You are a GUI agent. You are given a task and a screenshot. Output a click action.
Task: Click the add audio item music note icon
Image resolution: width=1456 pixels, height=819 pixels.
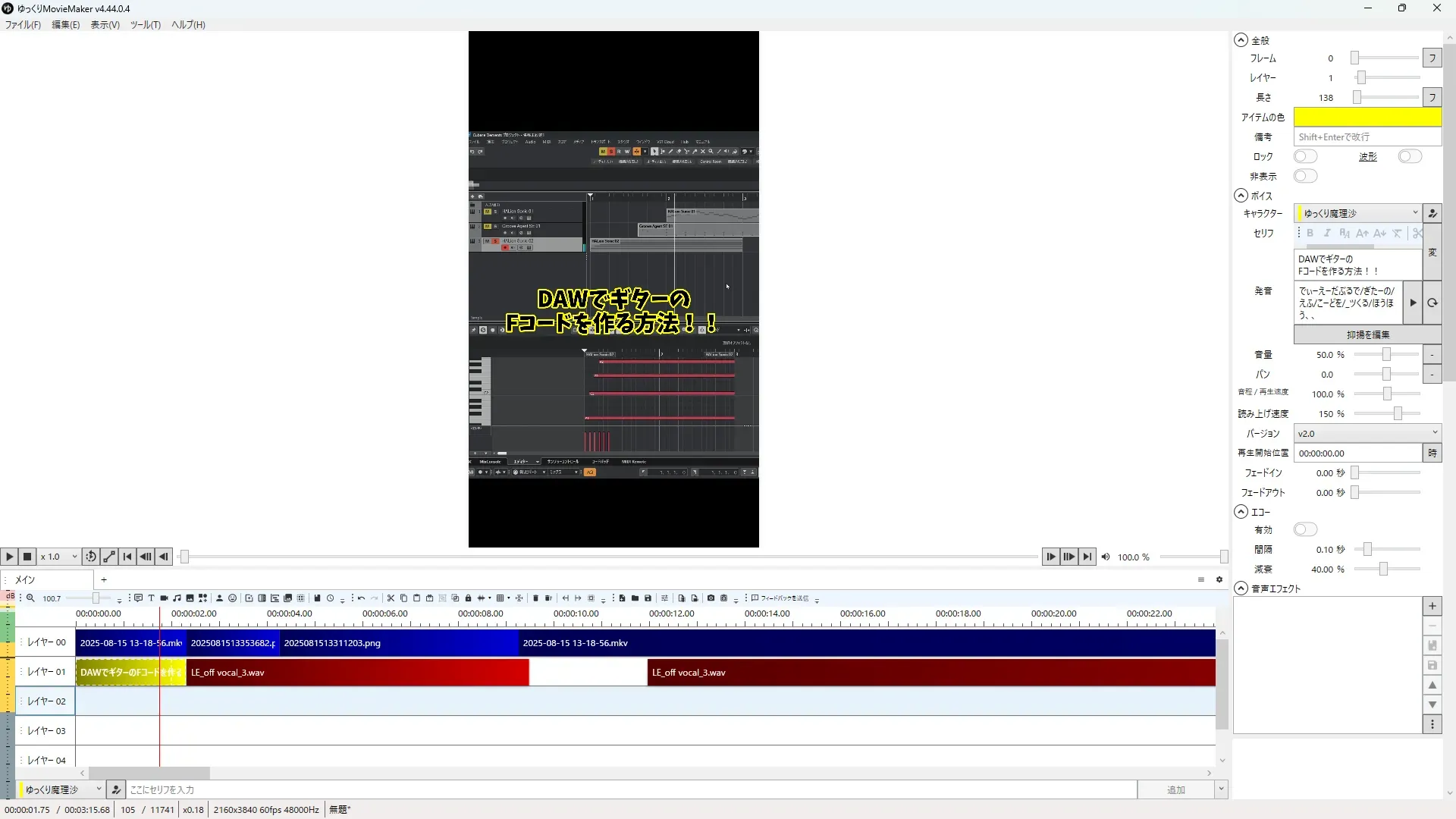click(x=177, y=598)
